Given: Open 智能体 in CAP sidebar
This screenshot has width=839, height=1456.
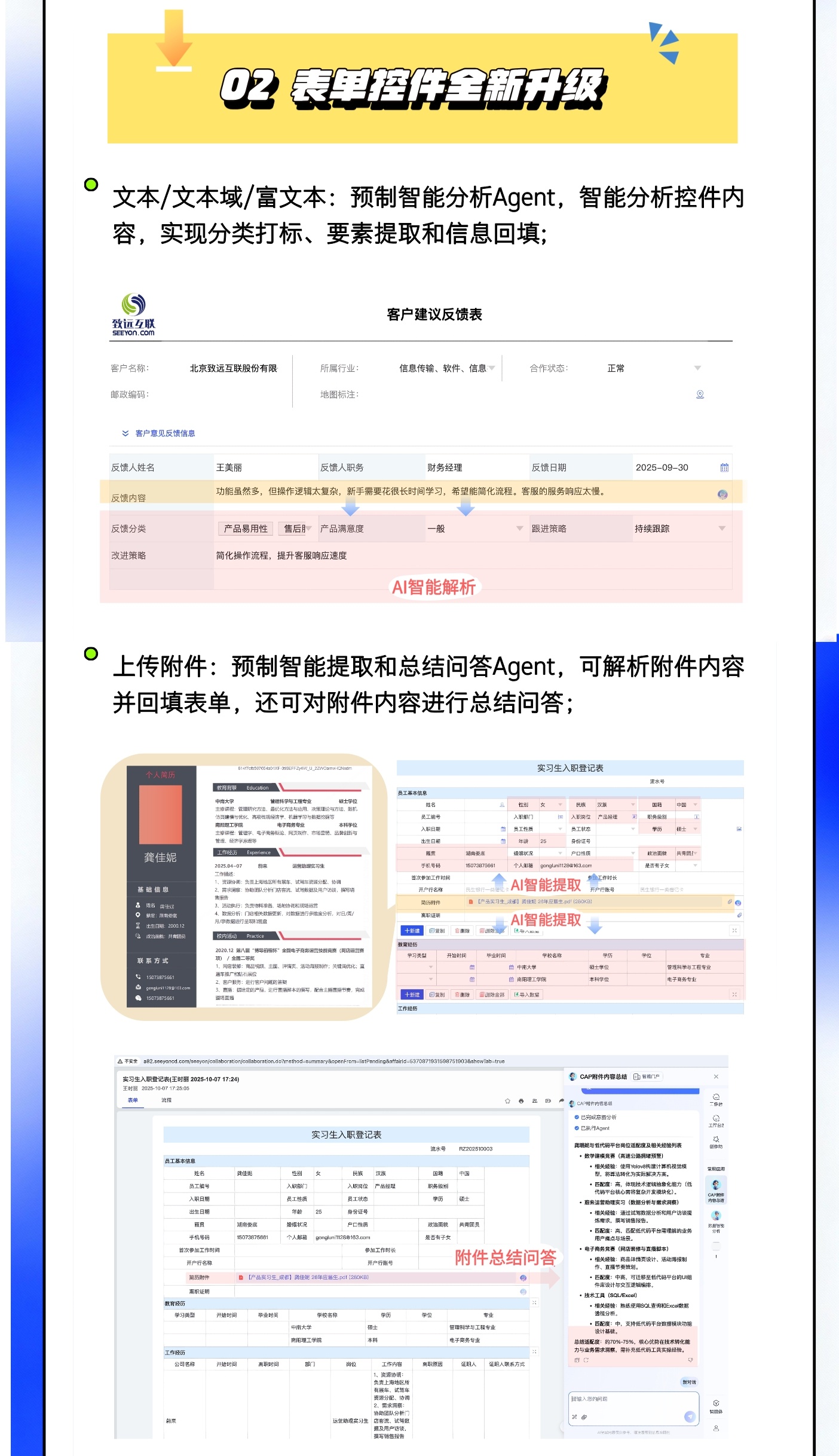Looking at the screenshot, I should point(716,1406).
